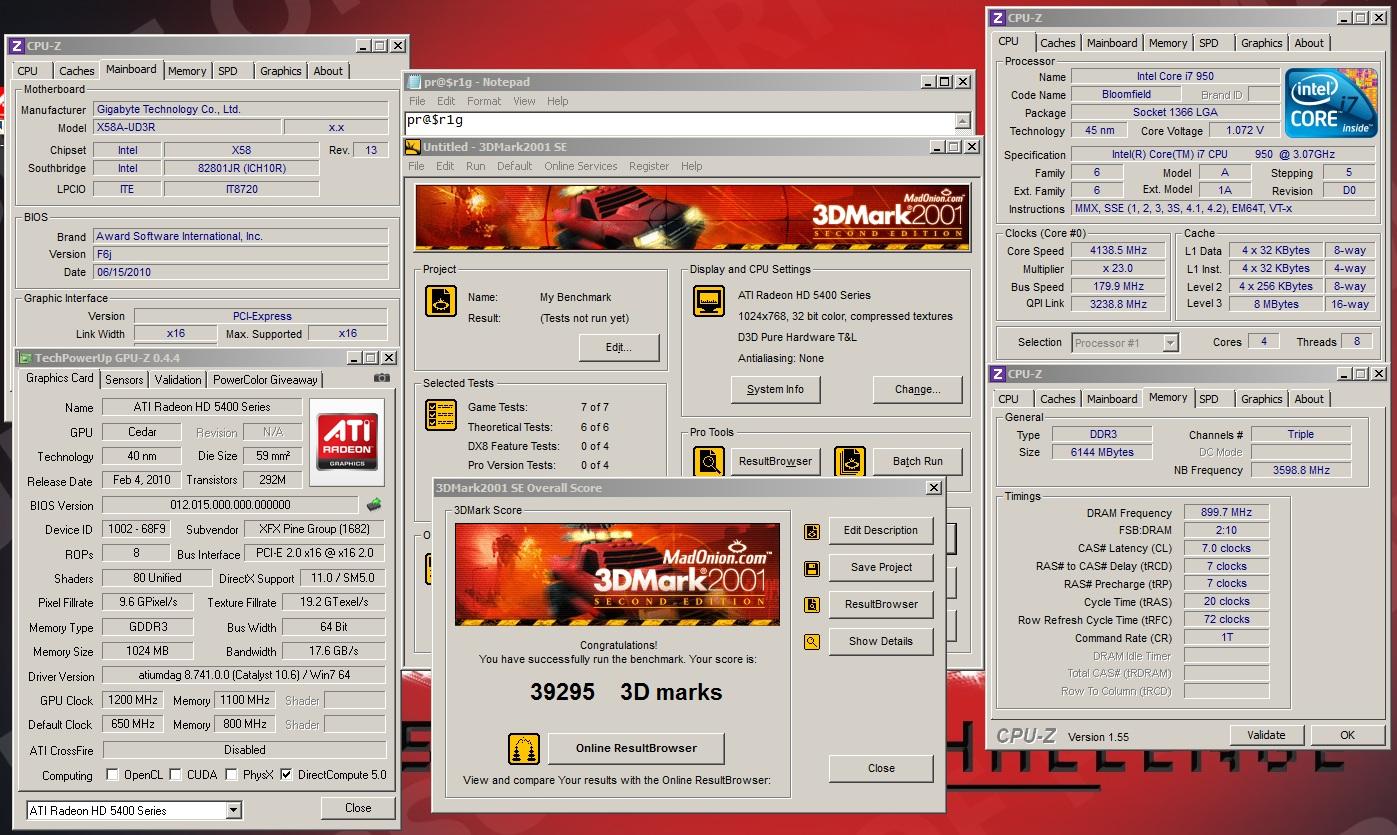Enable the PhysX checkbox
1397x835 pixels.
(x=231, y=774)
